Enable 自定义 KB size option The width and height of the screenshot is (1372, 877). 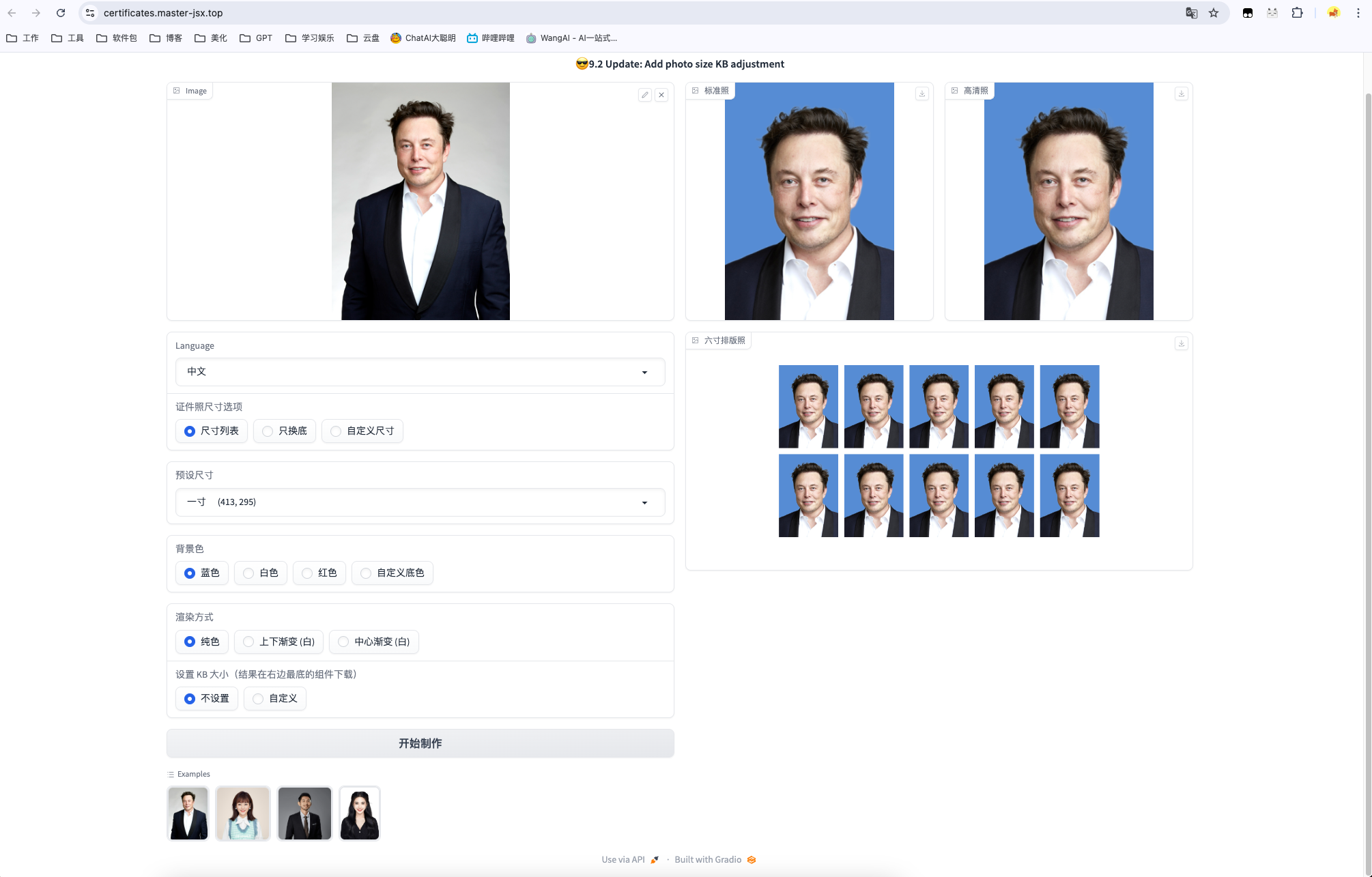[x=275, y=698]
